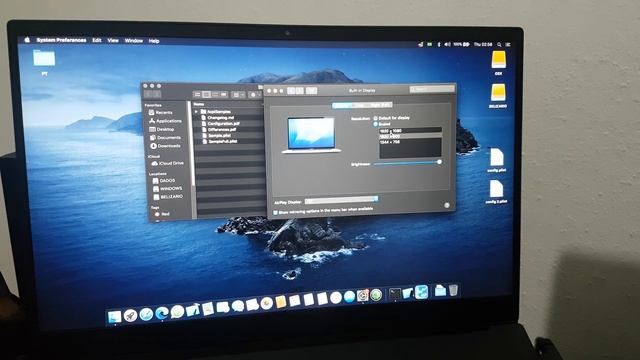The height and width of the screenshot is (360, 640).
Task: Click the Name column header in Finder
Action: (199, 104)
